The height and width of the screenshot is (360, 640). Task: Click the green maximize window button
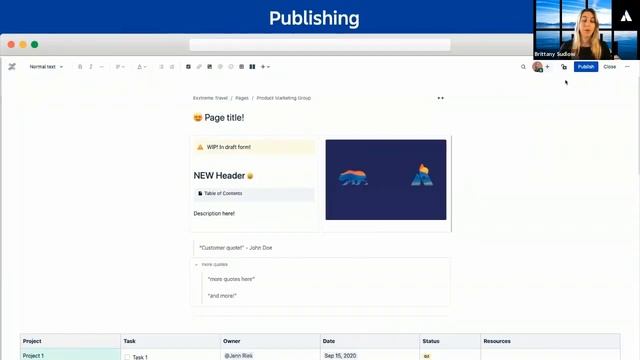35,44
